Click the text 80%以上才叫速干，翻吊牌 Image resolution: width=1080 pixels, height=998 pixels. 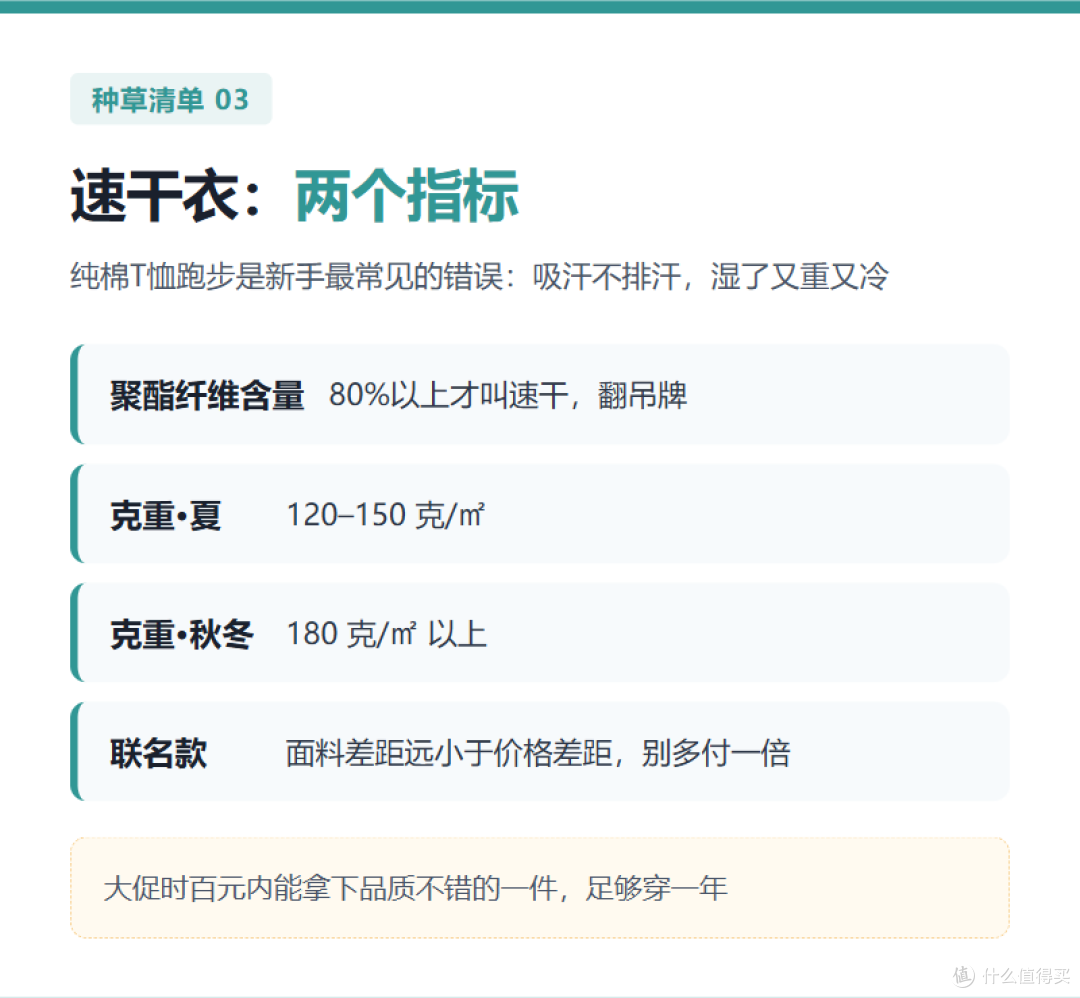508,395
